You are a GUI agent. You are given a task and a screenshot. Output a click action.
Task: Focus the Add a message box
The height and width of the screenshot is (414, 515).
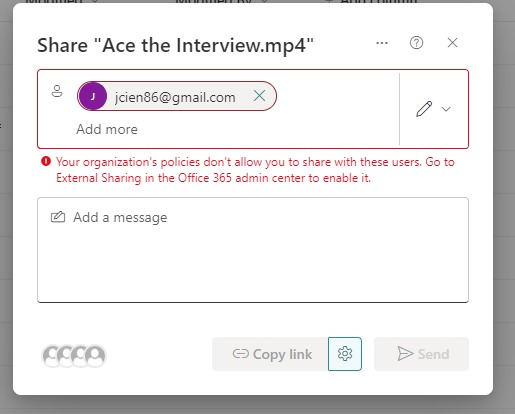pos(253,250)
